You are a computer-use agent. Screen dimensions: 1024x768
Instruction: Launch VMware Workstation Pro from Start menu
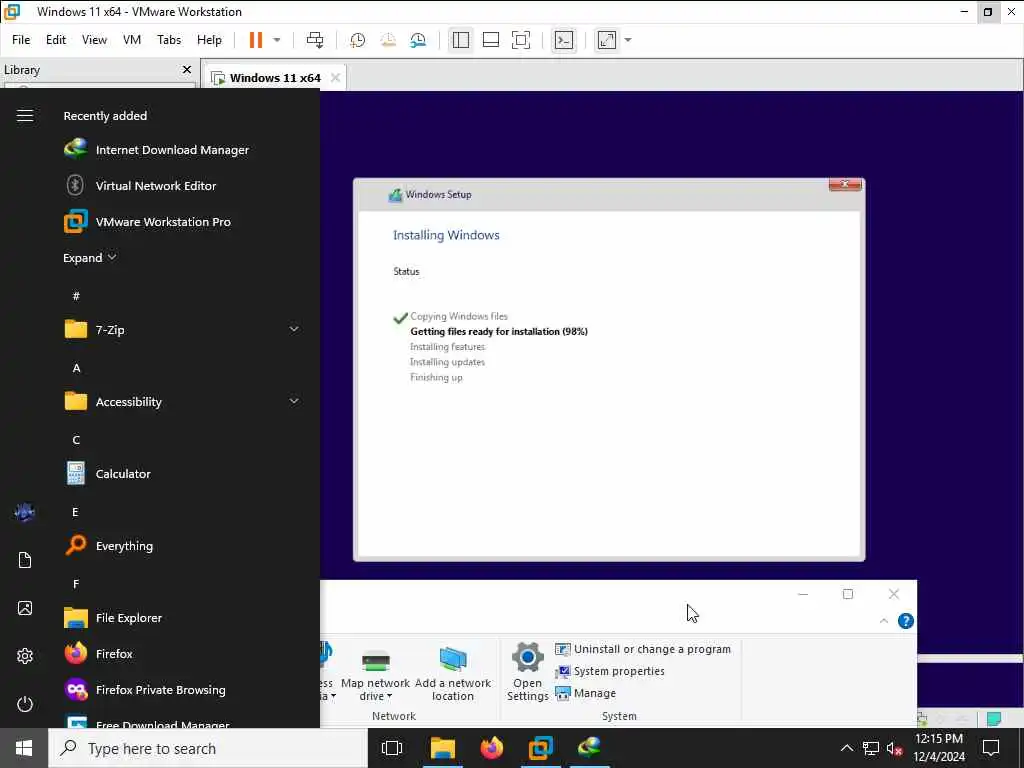pyautogui.click(x=148, y=221)
